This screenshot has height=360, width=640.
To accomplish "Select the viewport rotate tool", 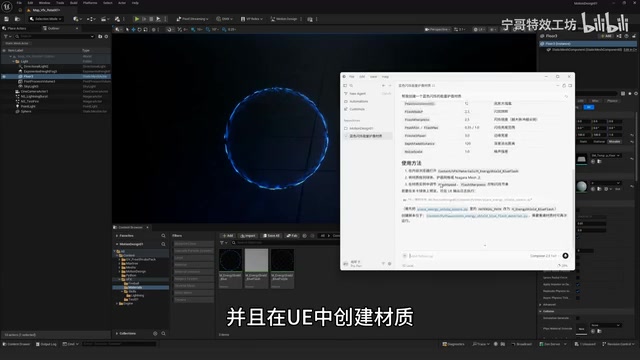I will click(x=139, y=29).
